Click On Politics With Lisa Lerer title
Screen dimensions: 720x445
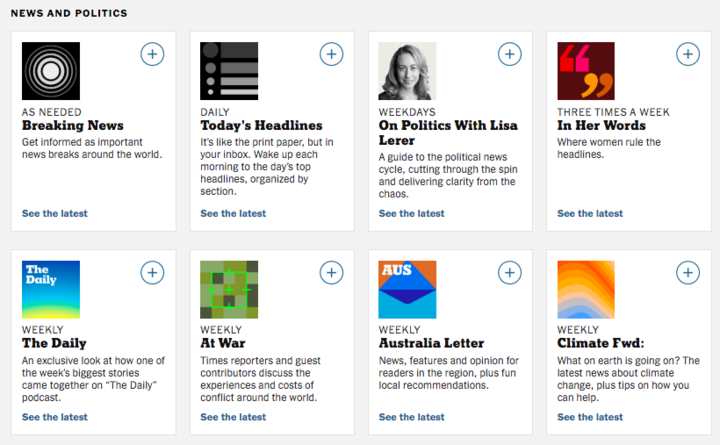pos(448,133)
